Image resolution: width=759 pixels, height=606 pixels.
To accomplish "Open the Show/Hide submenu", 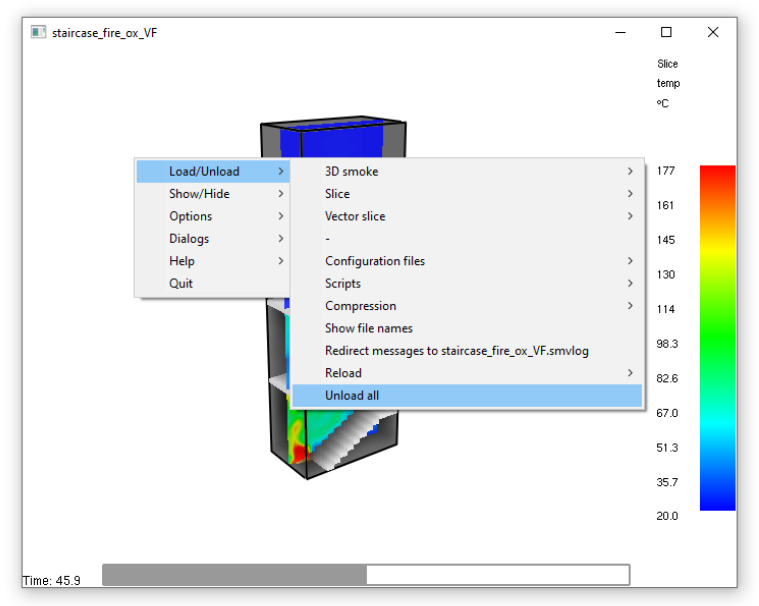I will coord(213,194).
